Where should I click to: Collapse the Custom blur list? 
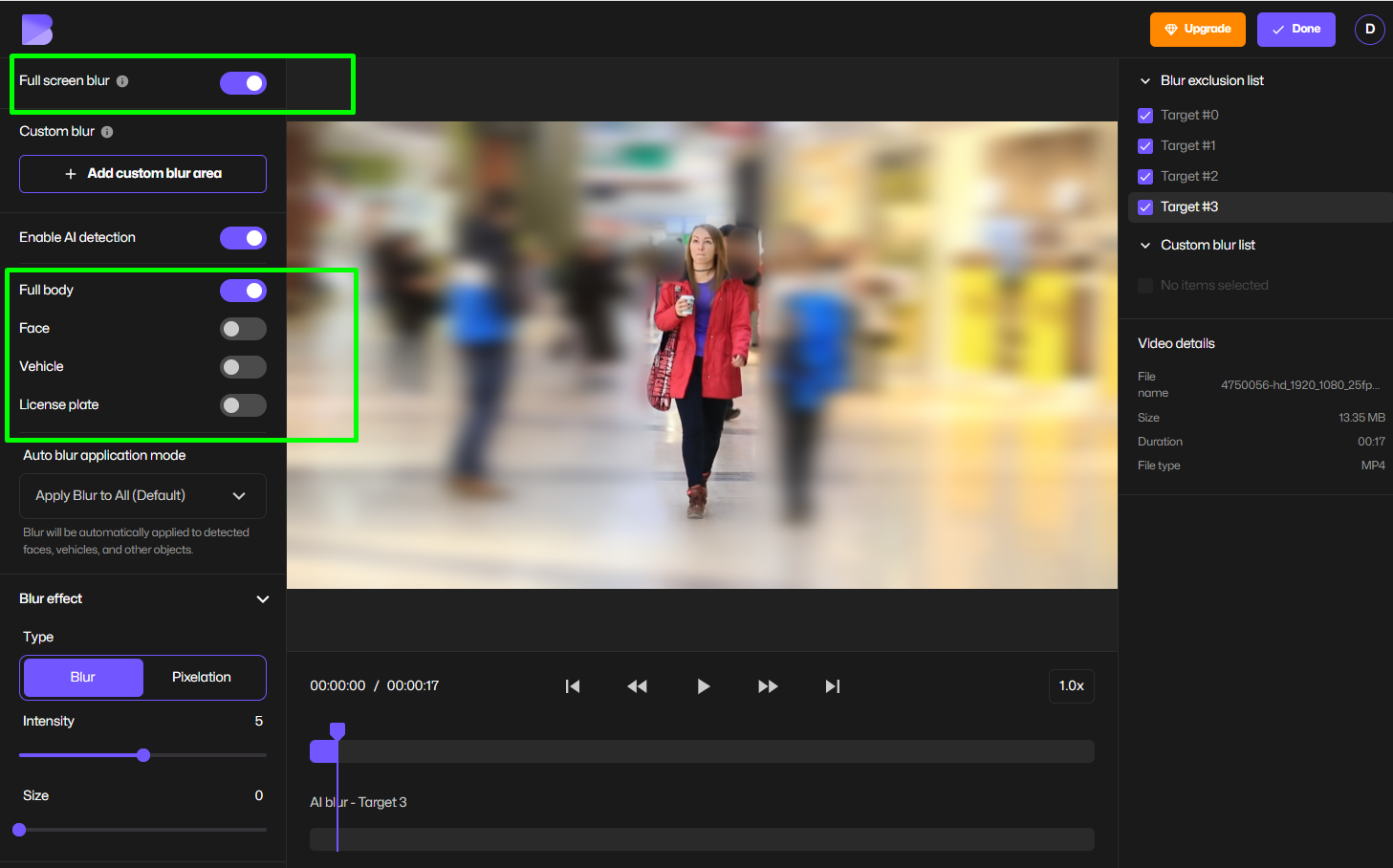pos(1144,244)
